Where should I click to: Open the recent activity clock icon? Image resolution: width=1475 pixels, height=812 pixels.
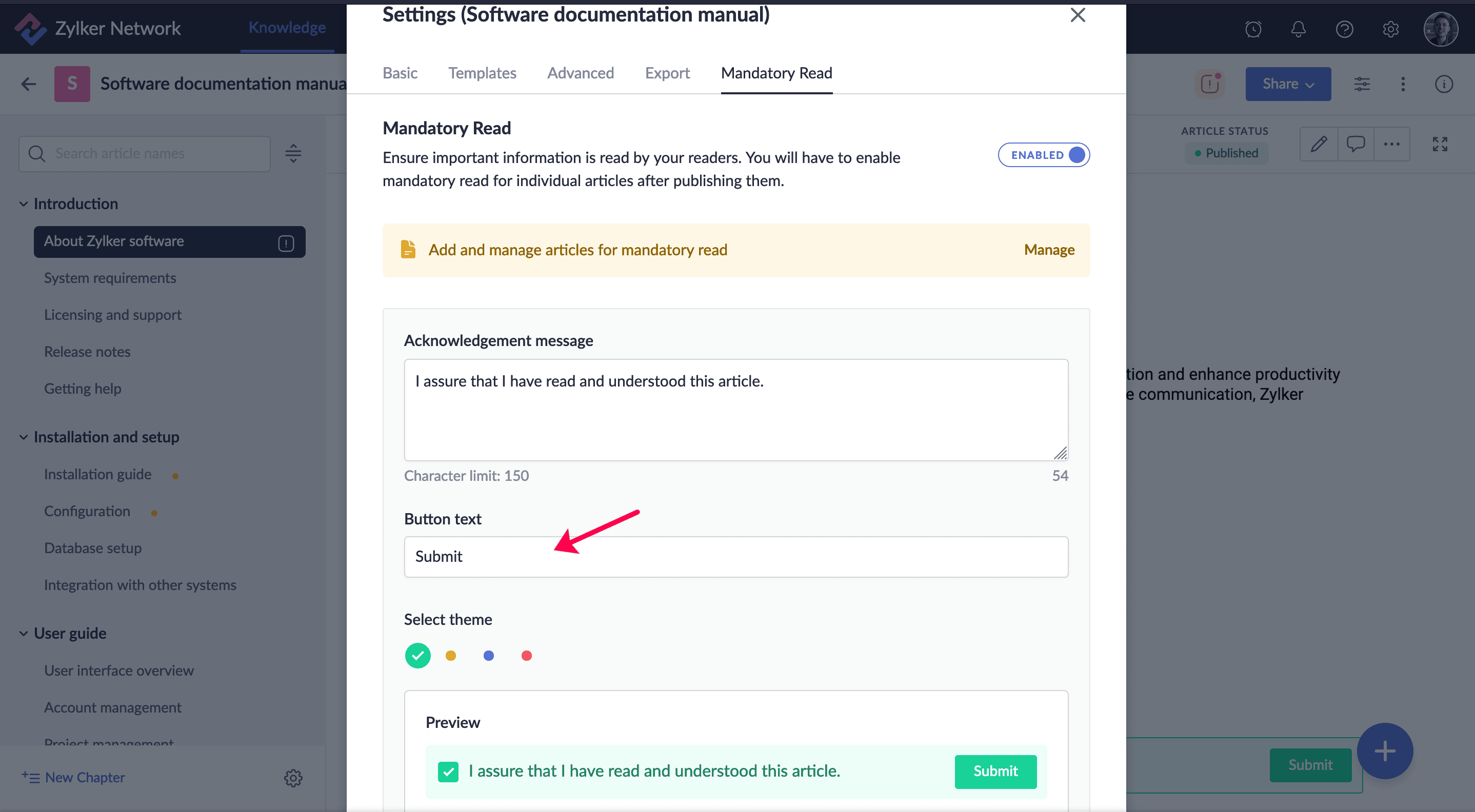coord(1253,29)
